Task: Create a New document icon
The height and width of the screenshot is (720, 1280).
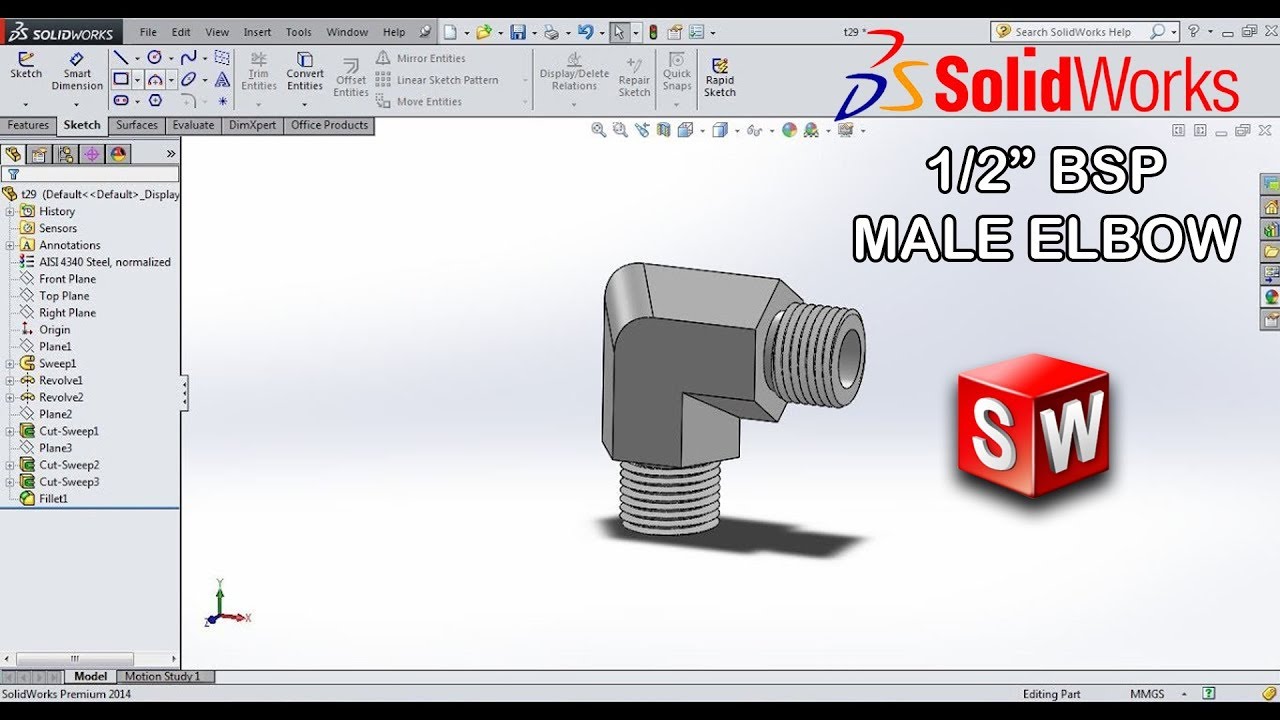Action: pyautogui.click(x=451, y=32)
